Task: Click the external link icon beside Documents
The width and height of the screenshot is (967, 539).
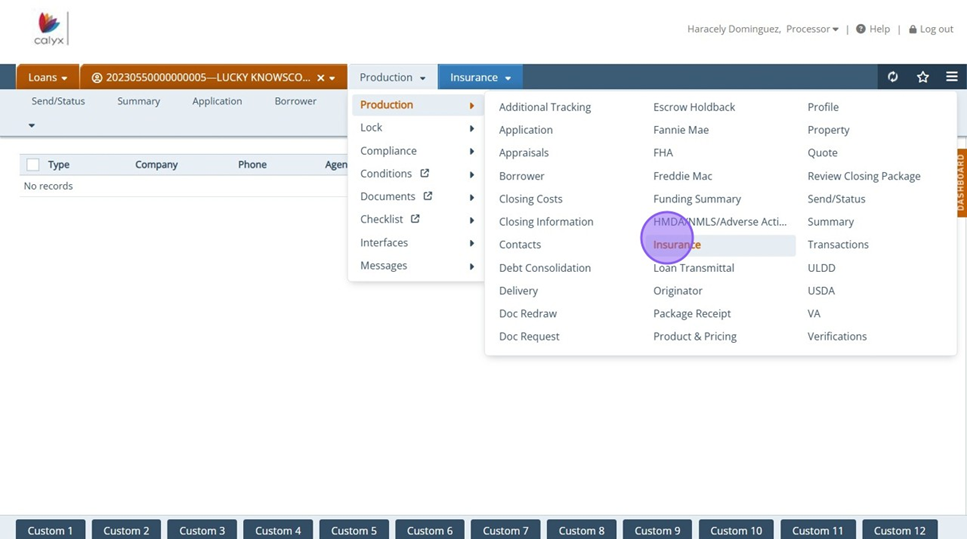Action: click(428, 197)
